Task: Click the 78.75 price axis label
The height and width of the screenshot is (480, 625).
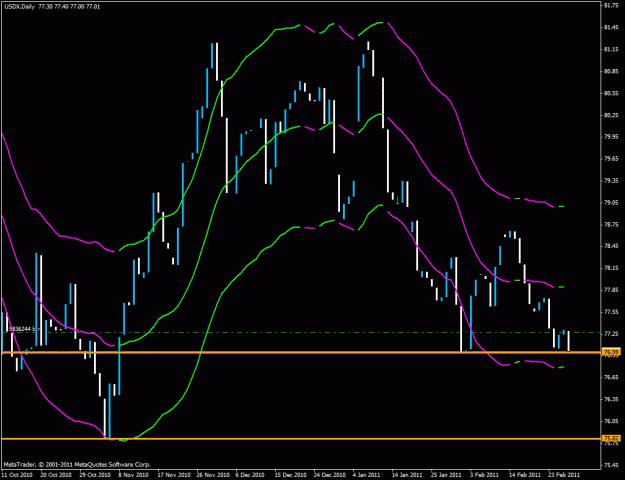Action: [x=611, y=225]
